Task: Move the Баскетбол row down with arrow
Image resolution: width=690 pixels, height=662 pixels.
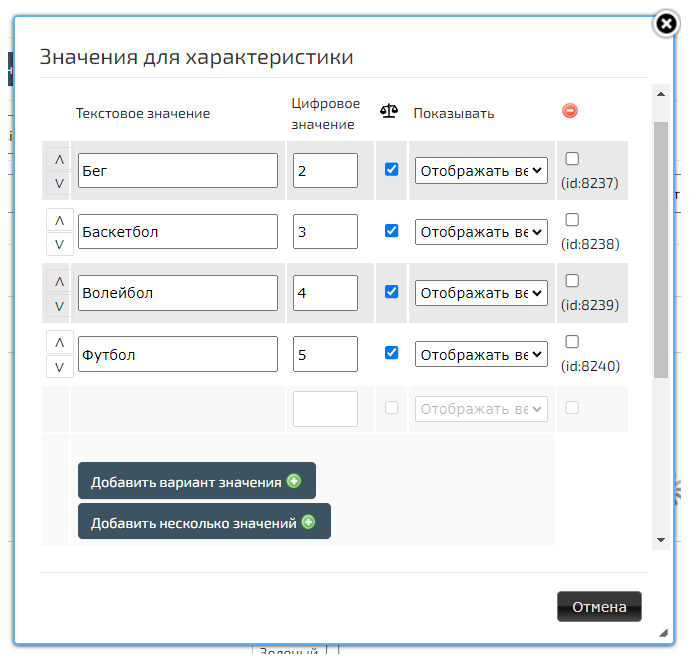Action: [x=58, y=244]
